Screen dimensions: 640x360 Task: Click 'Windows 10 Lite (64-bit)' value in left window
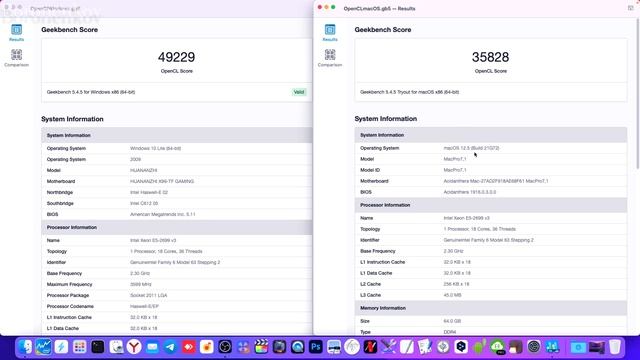coord(156,148)
